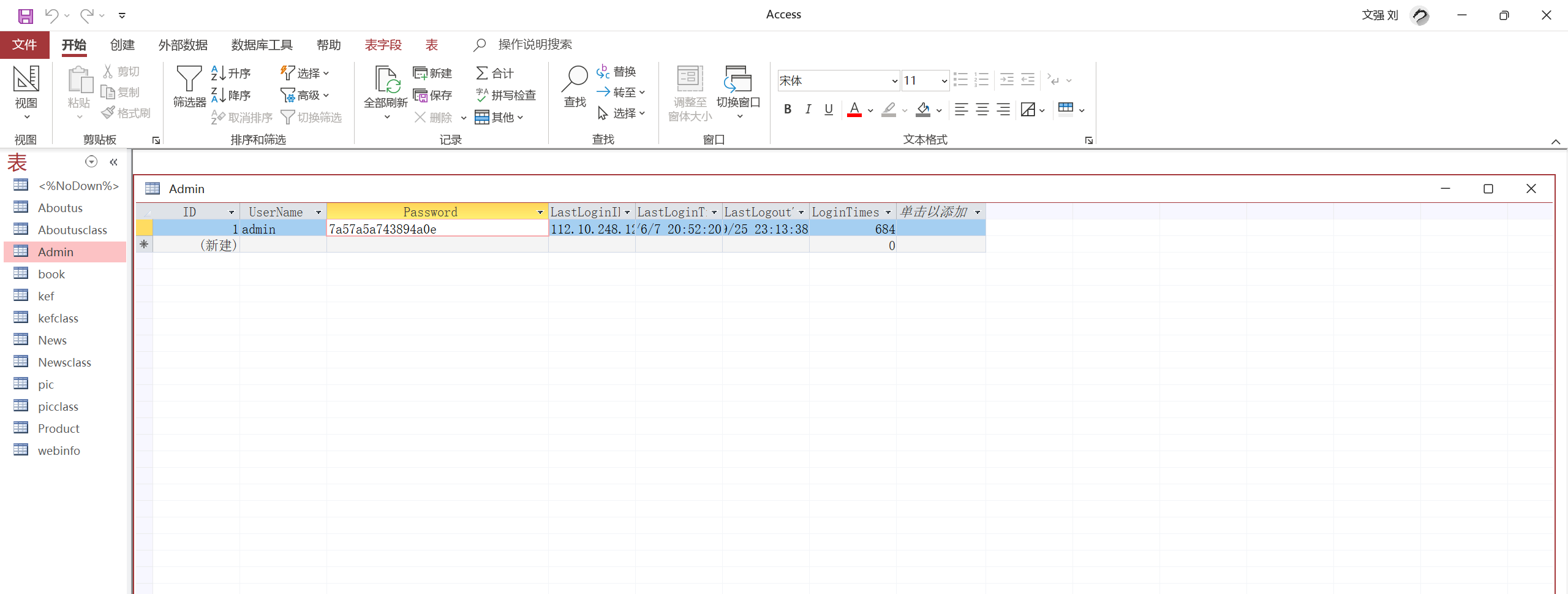Click the bullet list icon
Screen dimensions: 1568x594
(x=960, y=80)
